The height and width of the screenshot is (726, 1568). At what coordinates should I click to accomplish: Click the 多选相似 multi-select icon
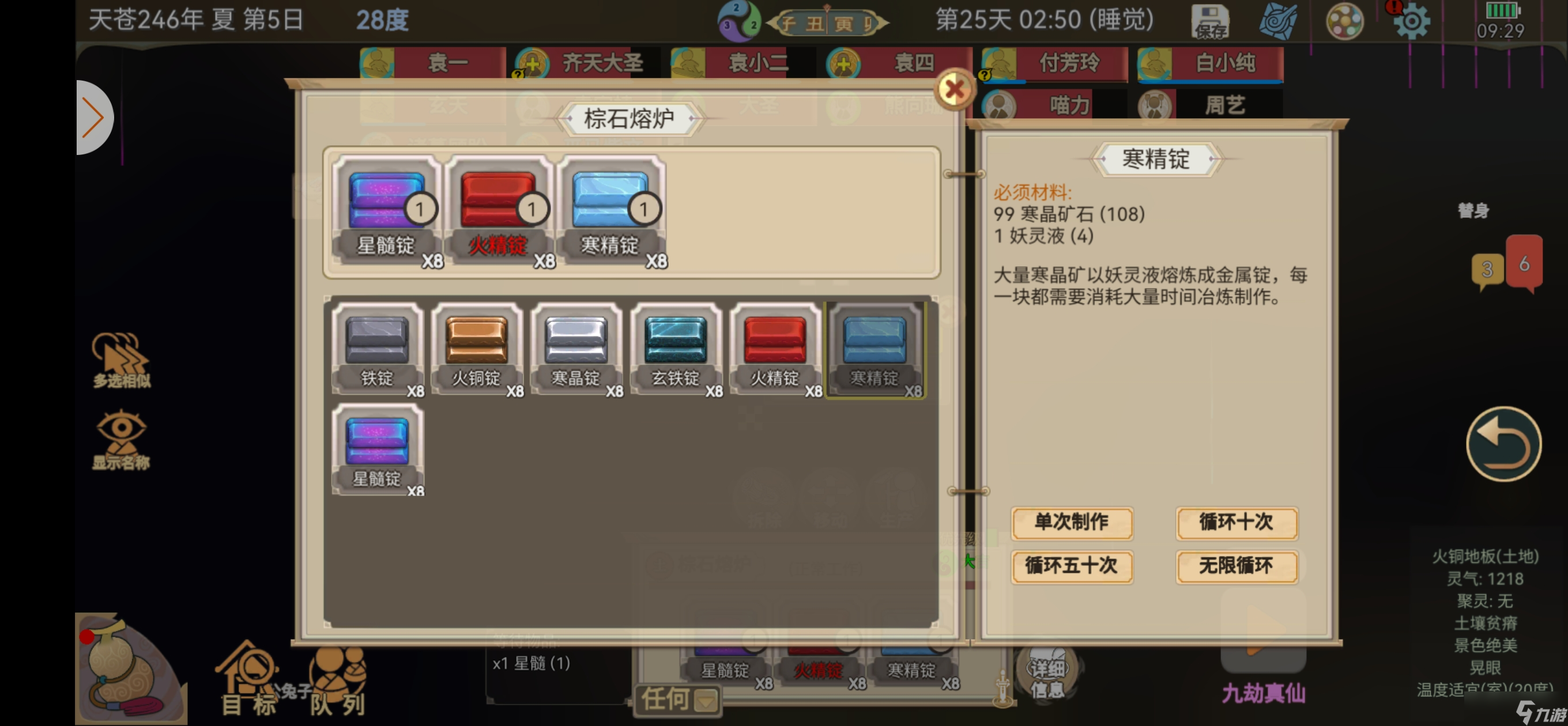[121, 360]
